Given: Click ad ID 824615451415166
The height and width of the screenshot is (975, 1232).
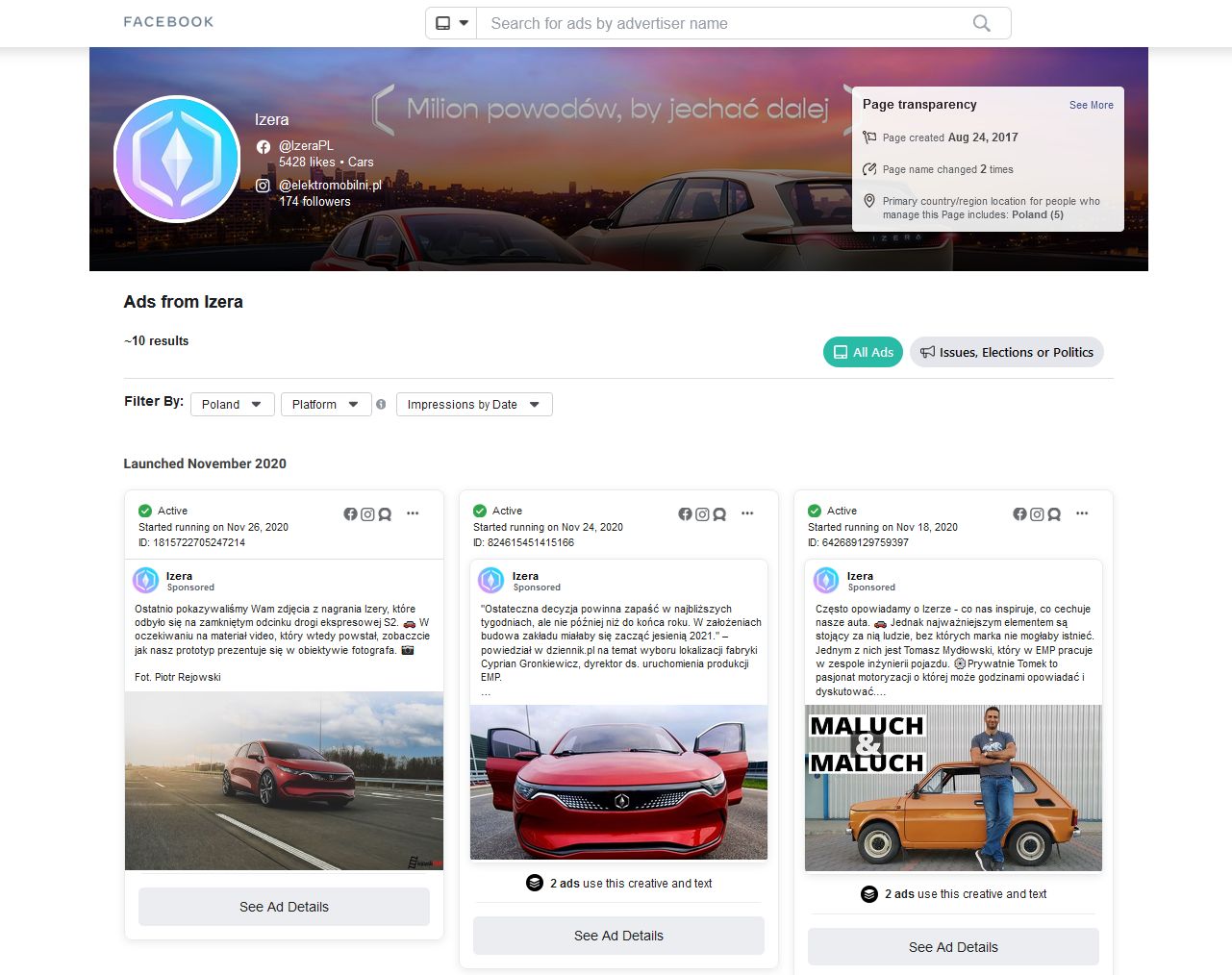Looking at the screenshot, I should click(523, 542).
